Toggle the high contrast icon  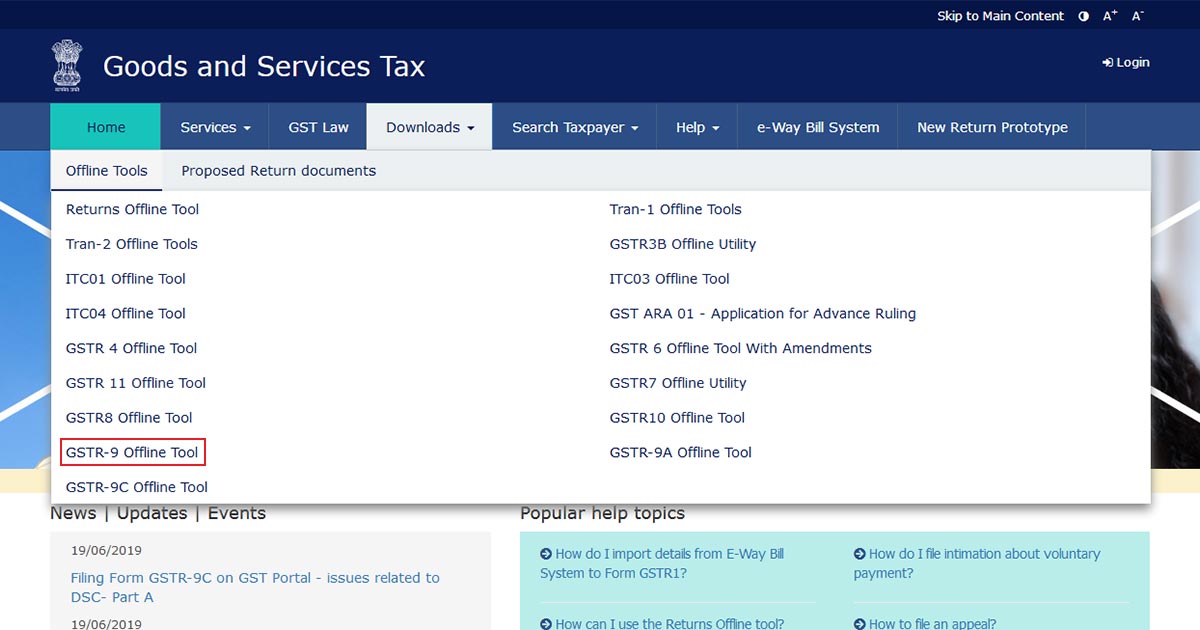1084,16
